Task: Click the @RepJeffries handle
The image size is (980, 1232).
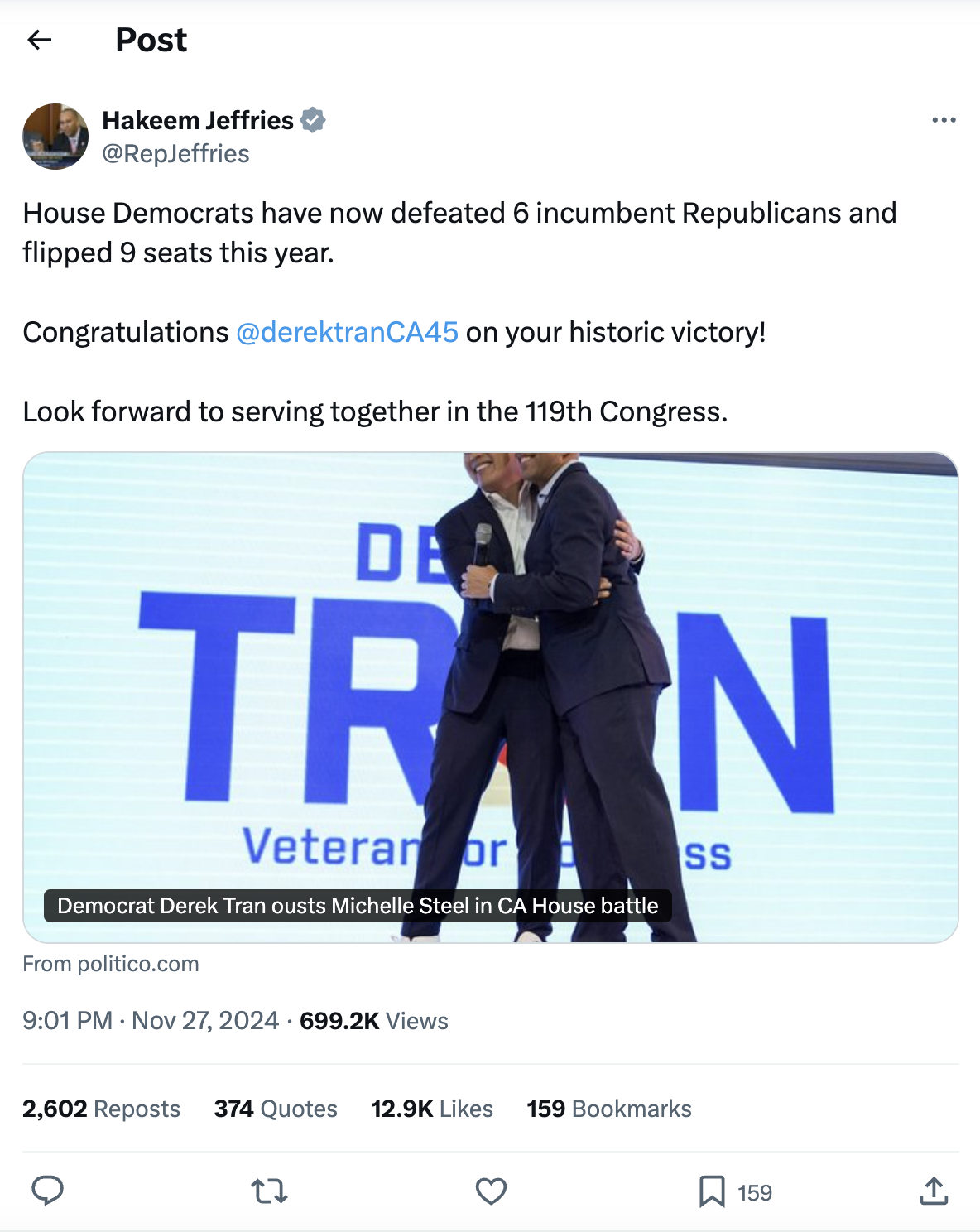Action: coord(175,154)
